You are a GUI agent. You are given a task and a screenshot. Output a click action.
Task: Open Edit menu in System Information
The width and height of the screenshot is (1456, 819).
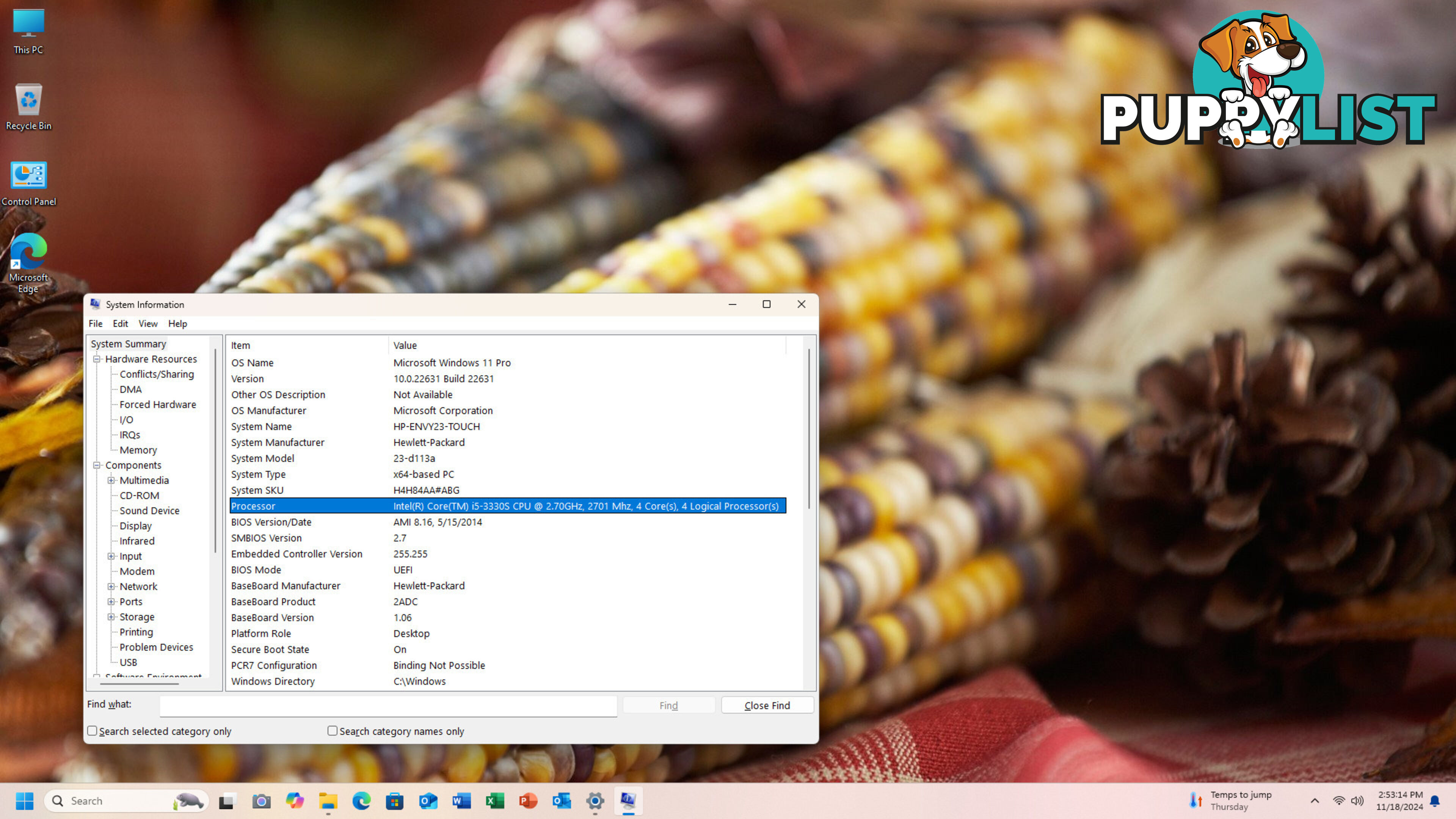point(119,323)
